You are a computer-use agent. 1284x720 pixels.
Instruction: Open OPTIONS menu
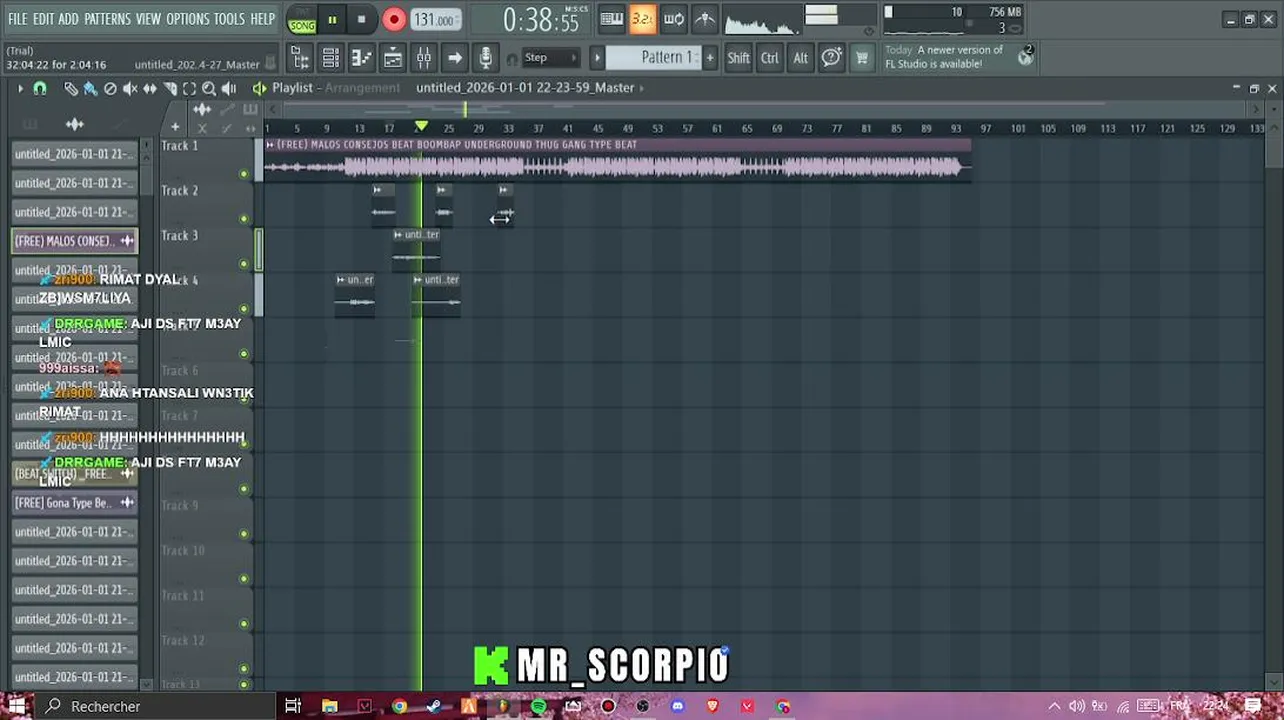tap(188, 19)
